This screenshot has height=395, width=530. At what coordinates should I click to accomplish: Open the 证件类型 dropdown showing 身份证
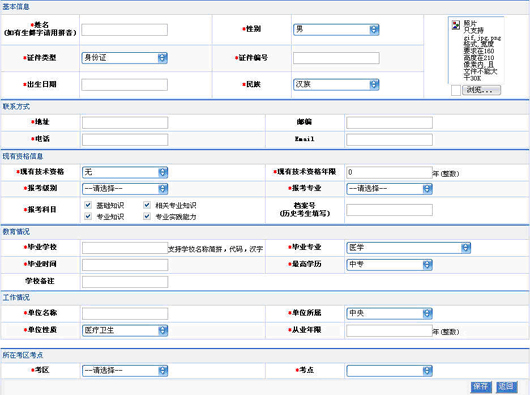tap(124, 58)
